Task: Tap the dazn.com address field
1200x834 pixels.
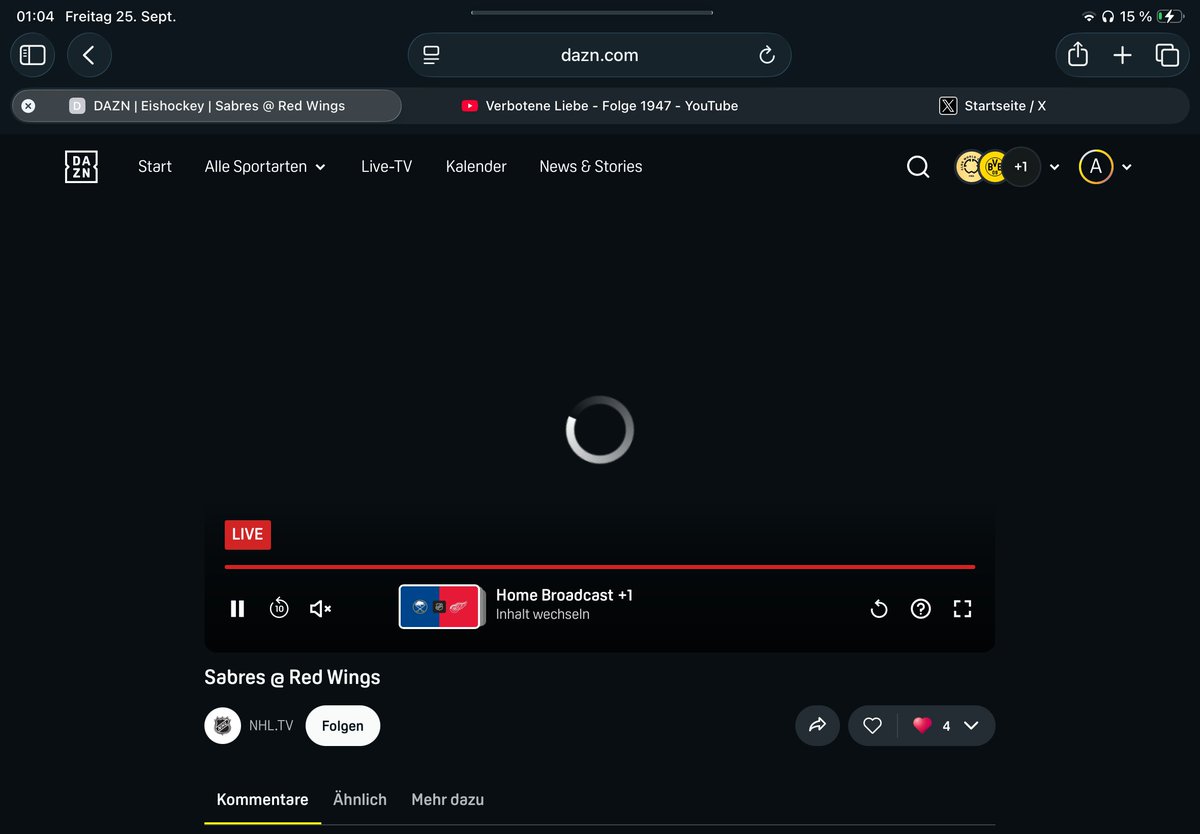Action: [x=599, y=55]
